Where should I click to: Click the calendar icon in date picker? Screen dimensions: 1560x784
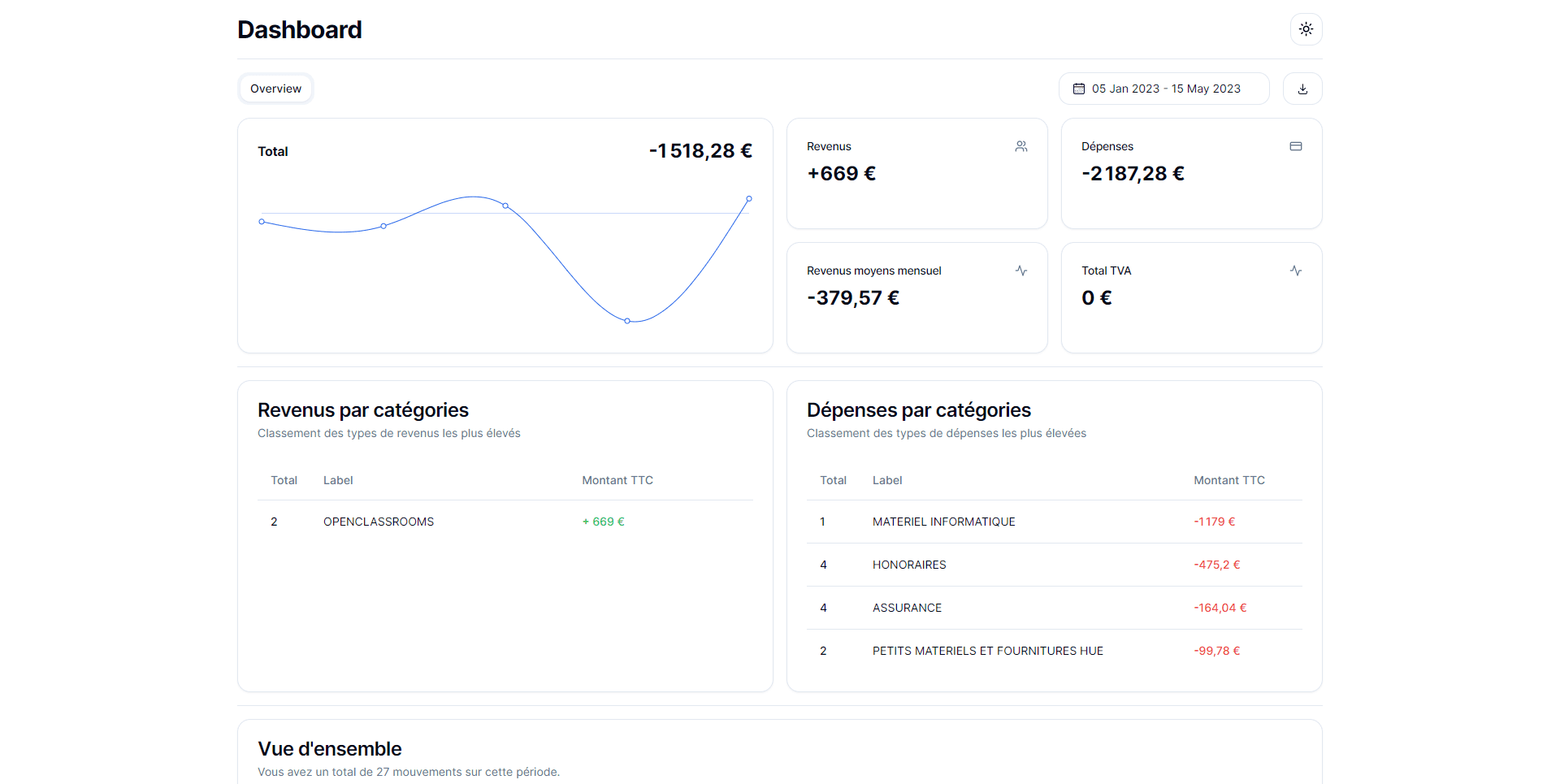[1079, 89]
